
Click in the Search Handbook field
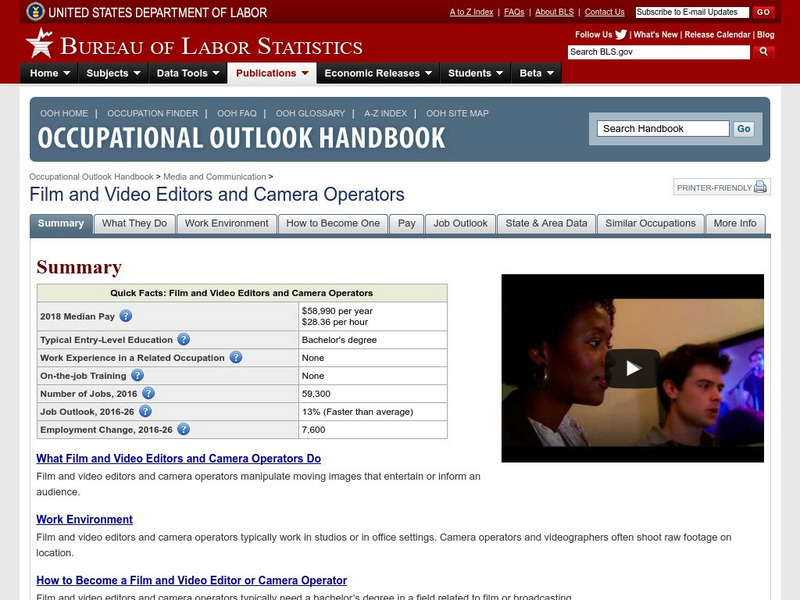point(663,129)
